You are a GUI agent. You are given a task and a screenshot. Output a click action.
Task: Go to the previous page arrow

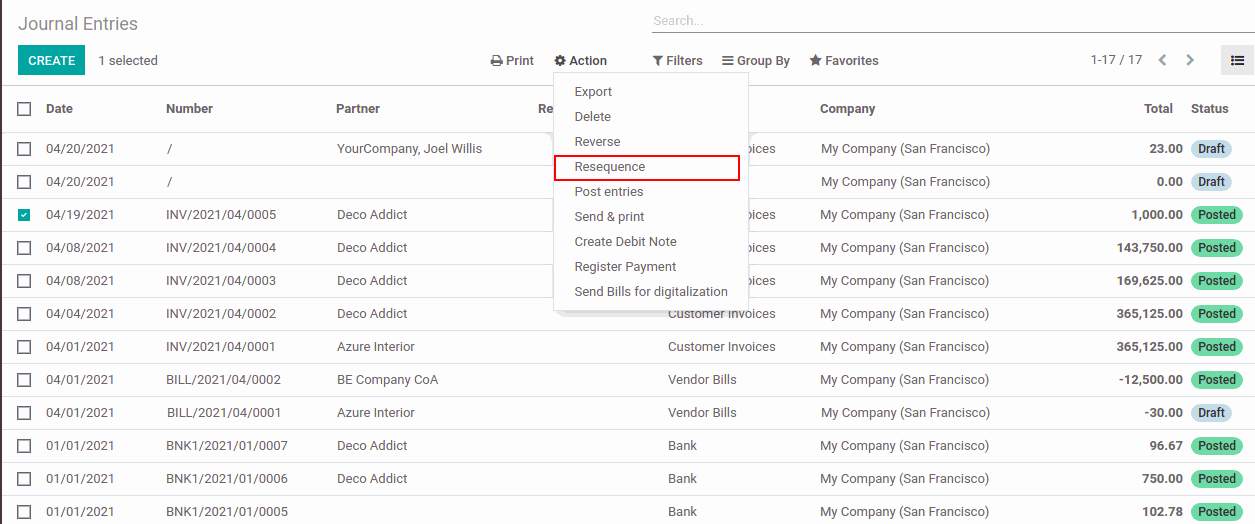(1162, 61)
